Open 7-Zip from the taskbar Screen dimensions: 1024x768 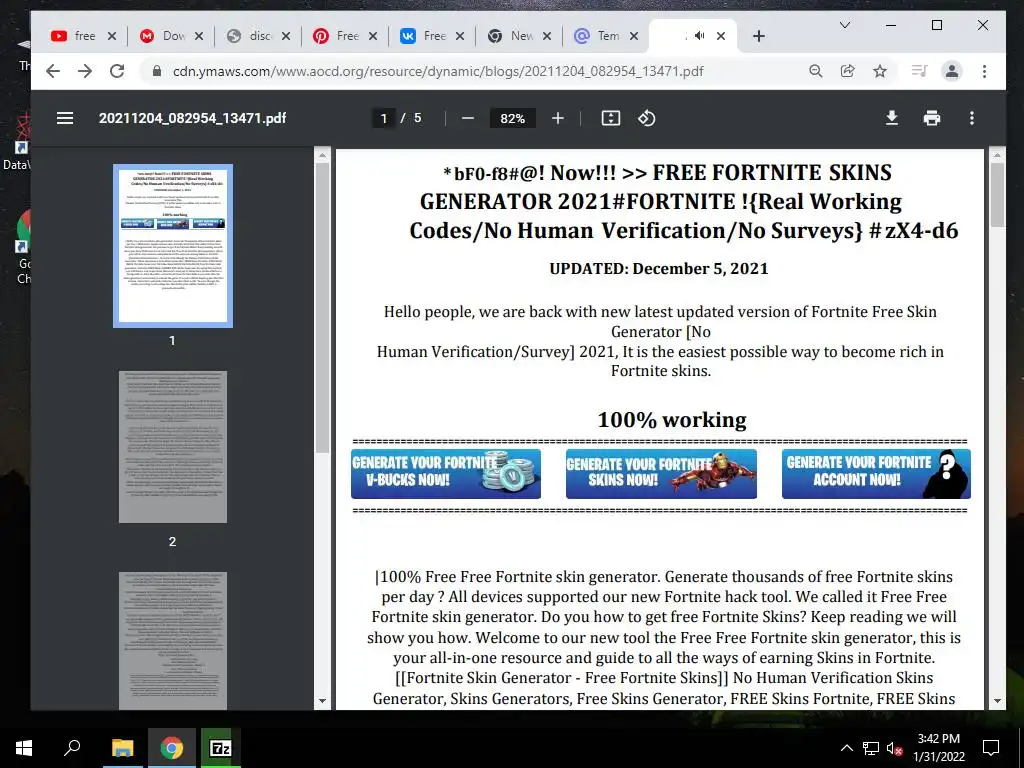coord(221,748)
